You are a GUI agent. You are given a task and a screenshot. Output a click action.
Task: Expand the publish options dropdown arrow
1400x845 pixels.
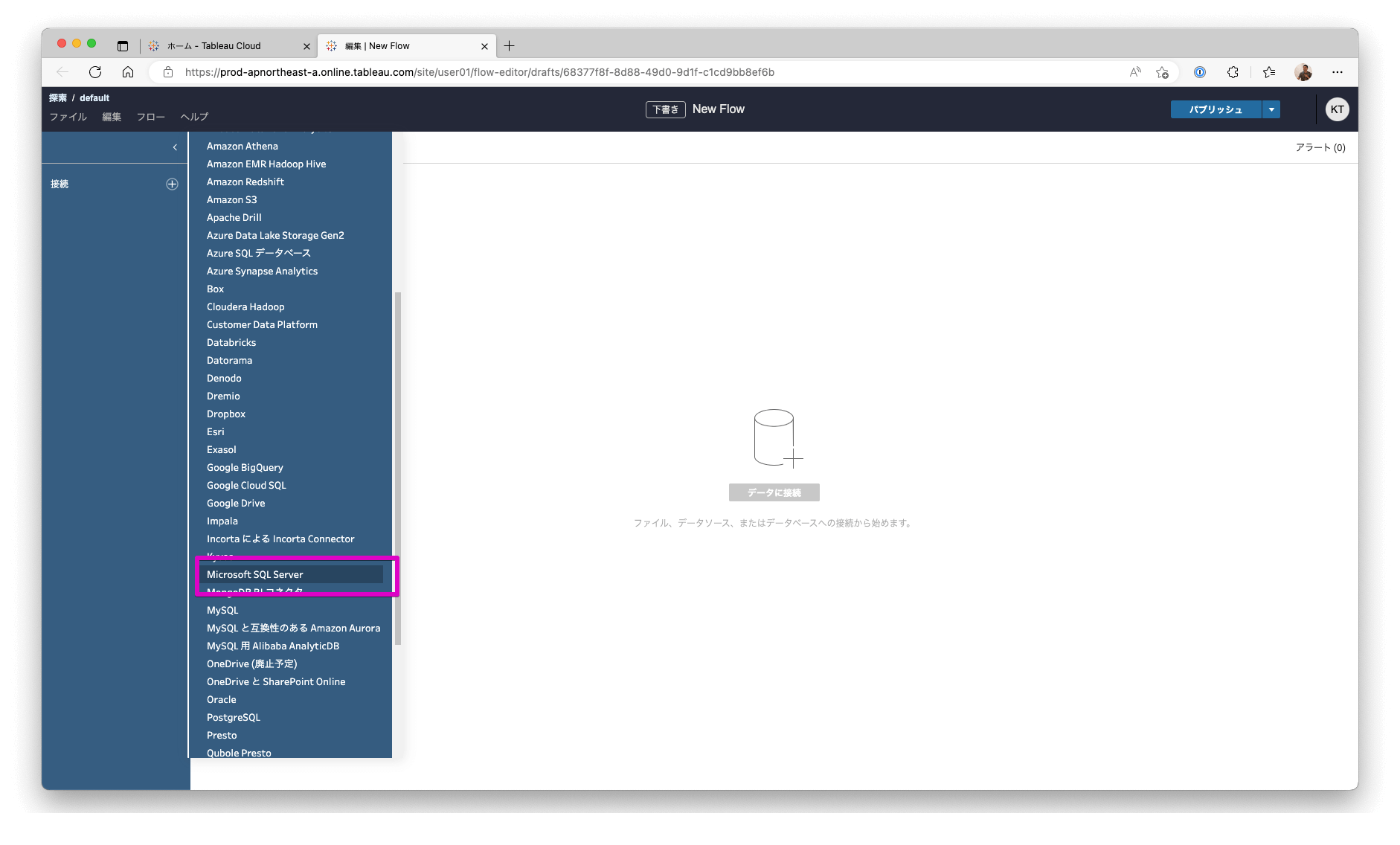click(1271, 109)
